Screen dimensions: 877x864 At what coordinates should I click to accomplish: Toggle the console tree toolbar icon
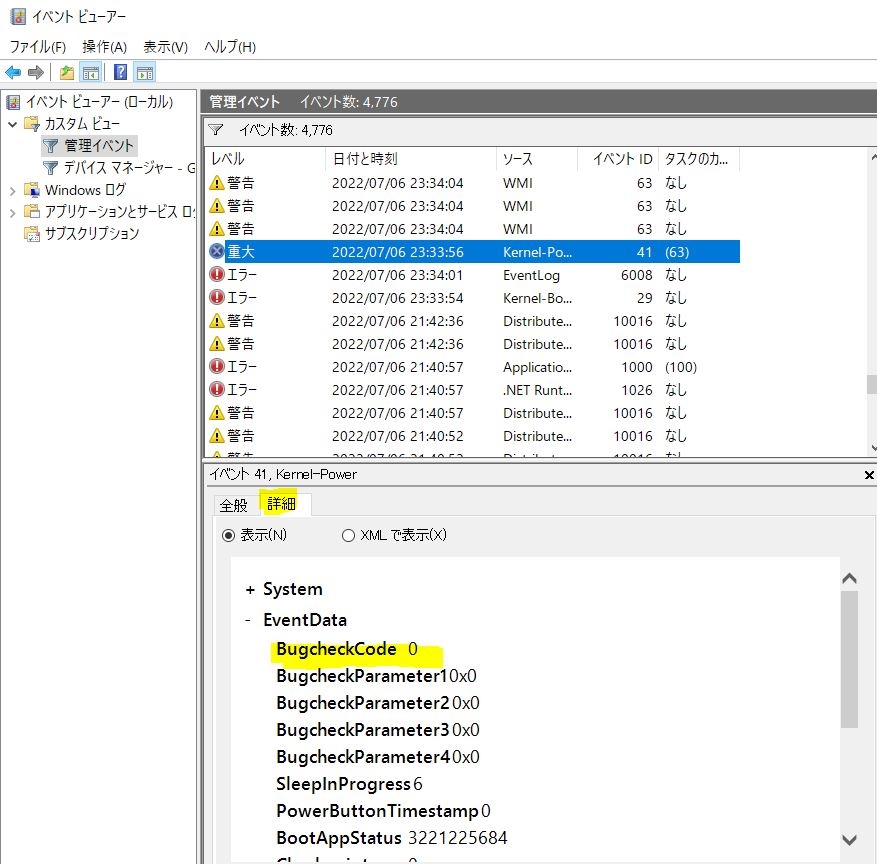pyautogui.click(x=91, y=73)
